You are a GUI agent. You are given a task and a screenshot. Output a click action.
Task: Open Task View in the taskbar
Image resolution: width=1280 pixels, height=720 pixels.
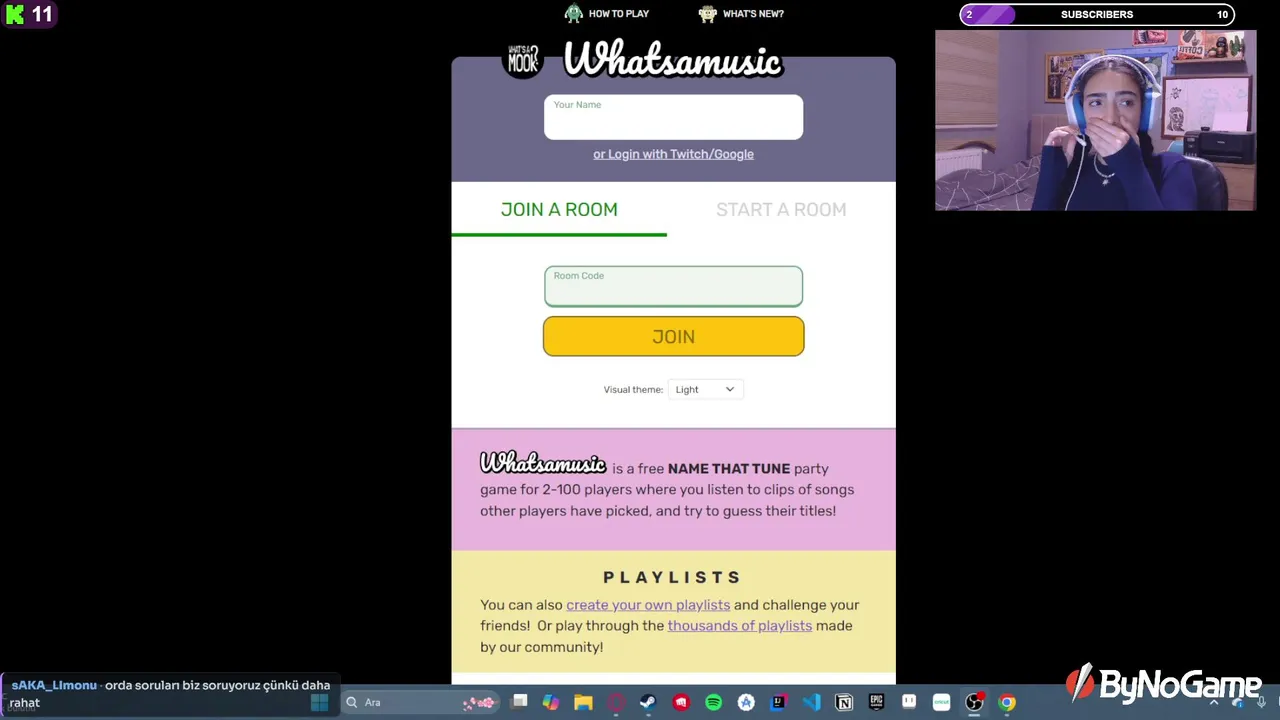point(519,702)
